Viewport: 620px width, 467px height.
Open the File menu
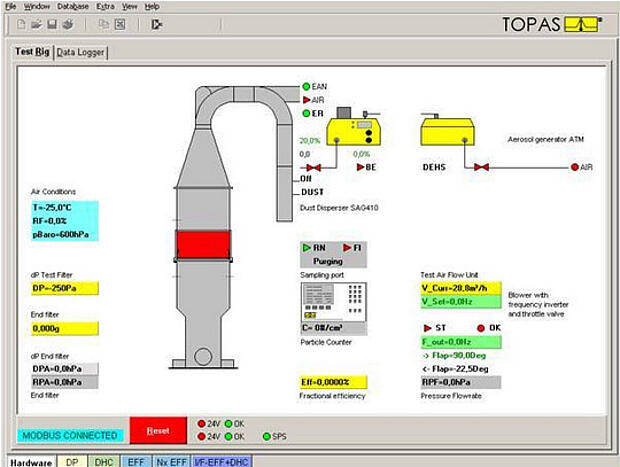pyautogui.click(x=11, y=6)
